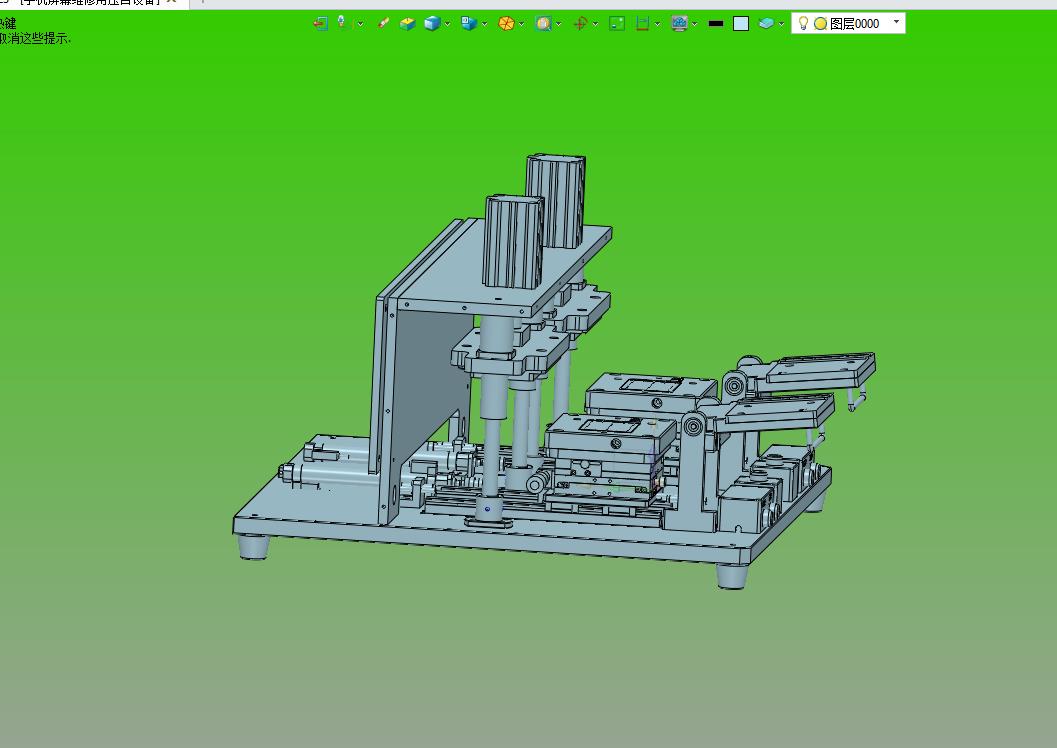Click the light blue face color swatch
Screen dimensions: 1057x748
[x=741, y=24]
